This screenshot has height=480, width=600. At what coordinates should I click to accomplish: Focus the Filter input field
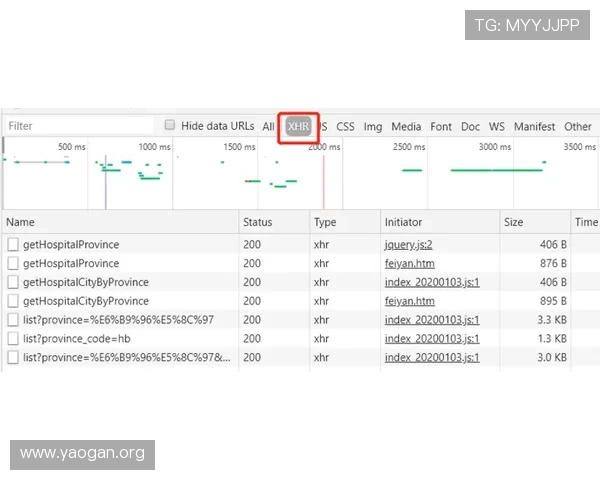(x=79, y=126)
